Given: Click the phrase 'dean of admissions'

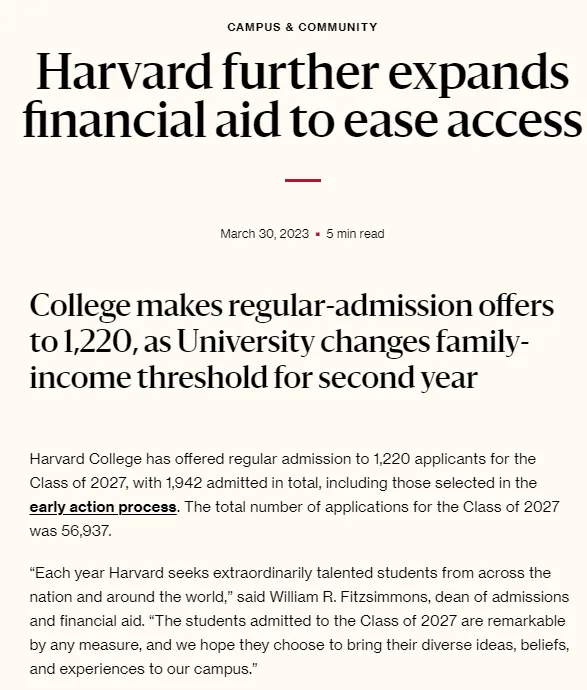Looking at the screenshot, I should pos(502,597).
